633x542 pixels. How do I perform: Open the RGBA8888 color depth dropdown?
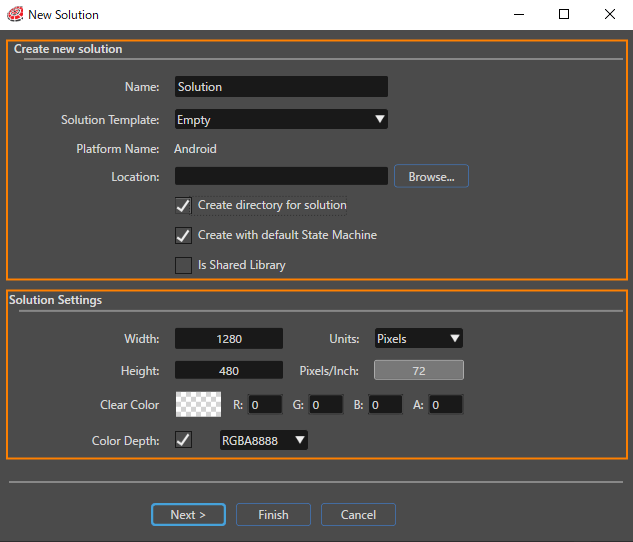(x=264, y=440)
